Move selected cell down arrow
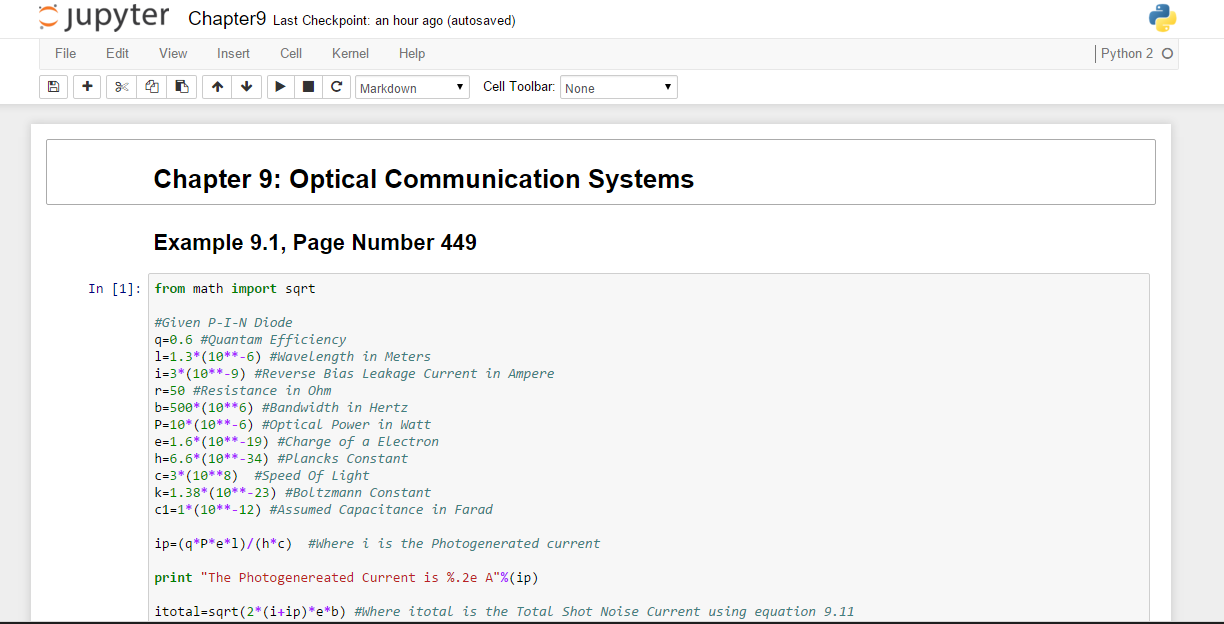The height and width of the screenshot is (624, 1224). click(x=246, y=87)
